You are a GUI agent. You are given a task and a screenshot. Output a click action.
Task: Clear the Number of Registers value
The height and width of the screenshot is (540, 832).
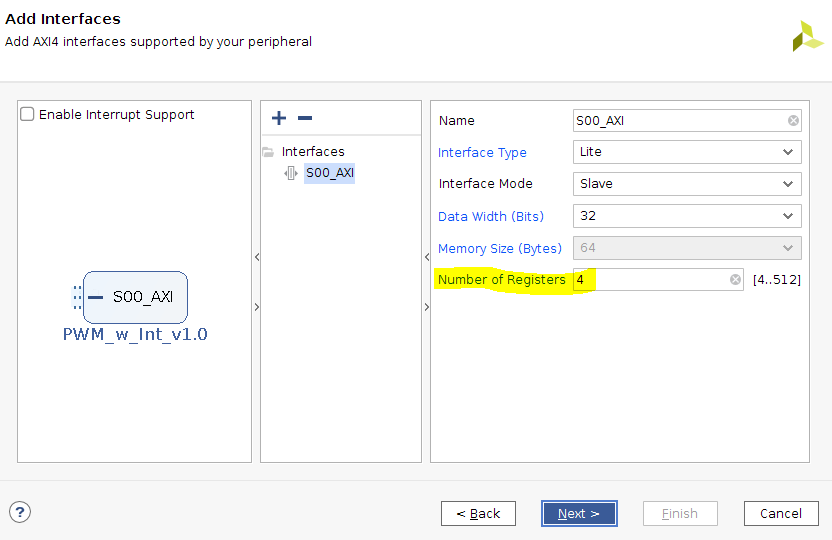[x=735, y=280]
